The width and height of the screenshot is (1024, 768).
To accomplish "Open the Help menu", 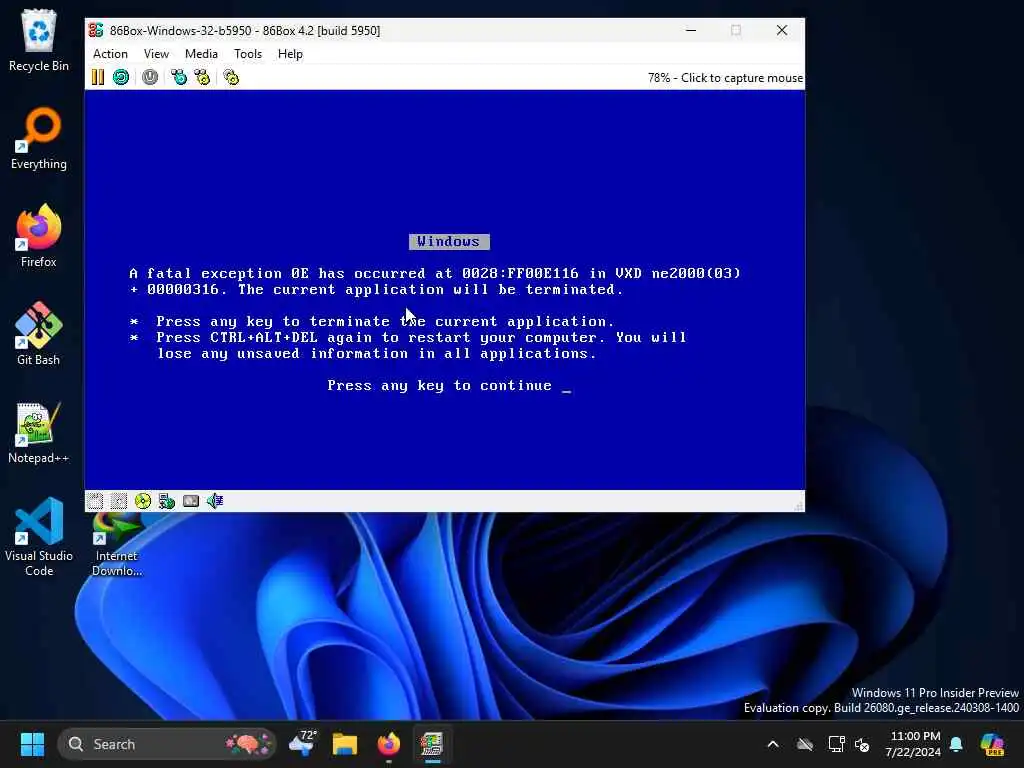I will (x=290, y=54).
